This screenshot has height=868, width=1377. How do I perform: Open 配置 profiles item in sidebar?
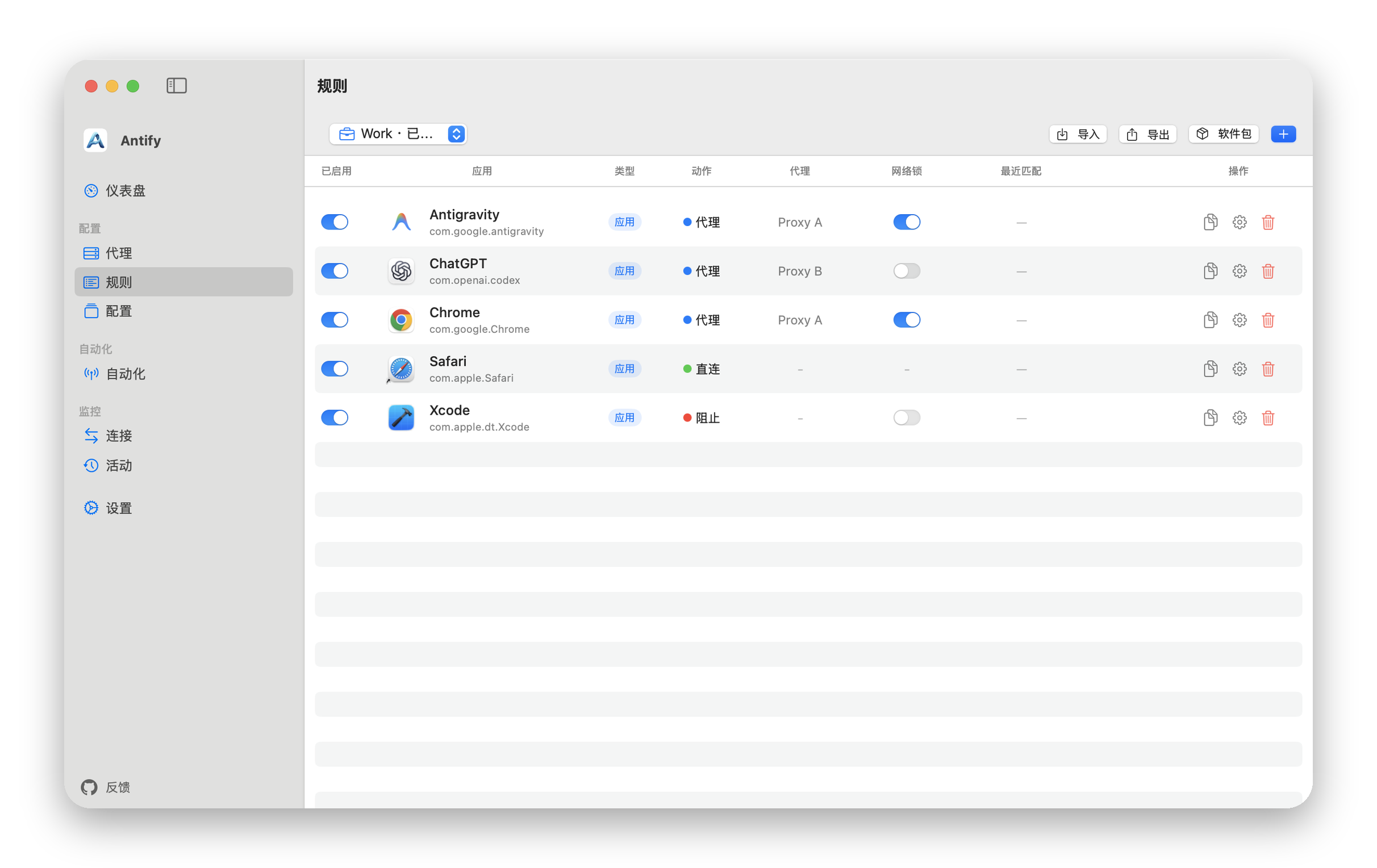click(x=183, y=311)
